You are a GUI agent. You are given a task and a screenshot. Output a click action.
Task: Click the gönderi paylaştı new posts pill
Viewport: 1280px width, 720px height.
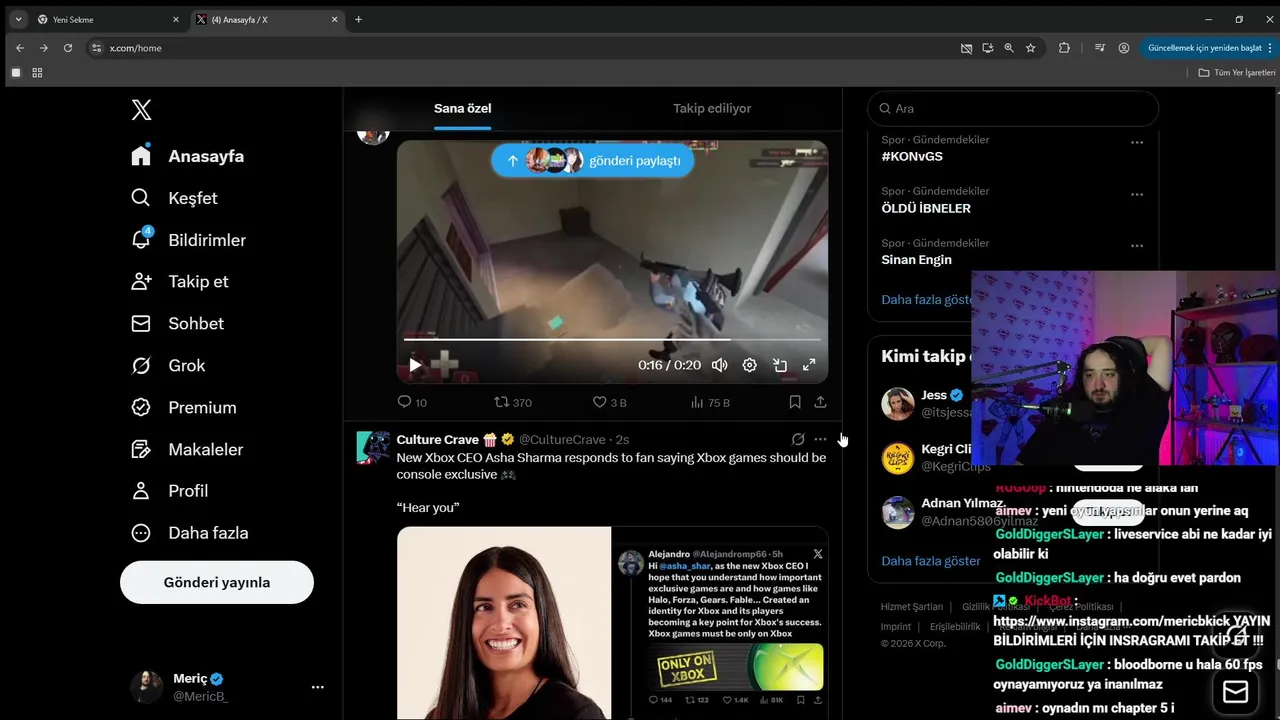pos(592,160)
